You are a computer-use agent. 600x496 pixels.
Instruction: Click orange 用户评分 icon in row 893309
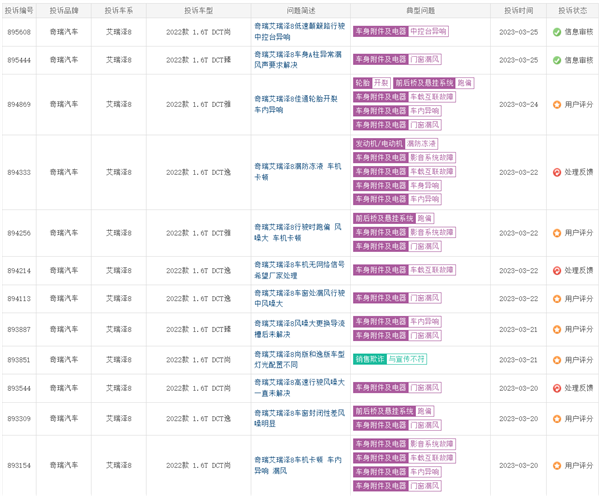click(x=557, y=419)
